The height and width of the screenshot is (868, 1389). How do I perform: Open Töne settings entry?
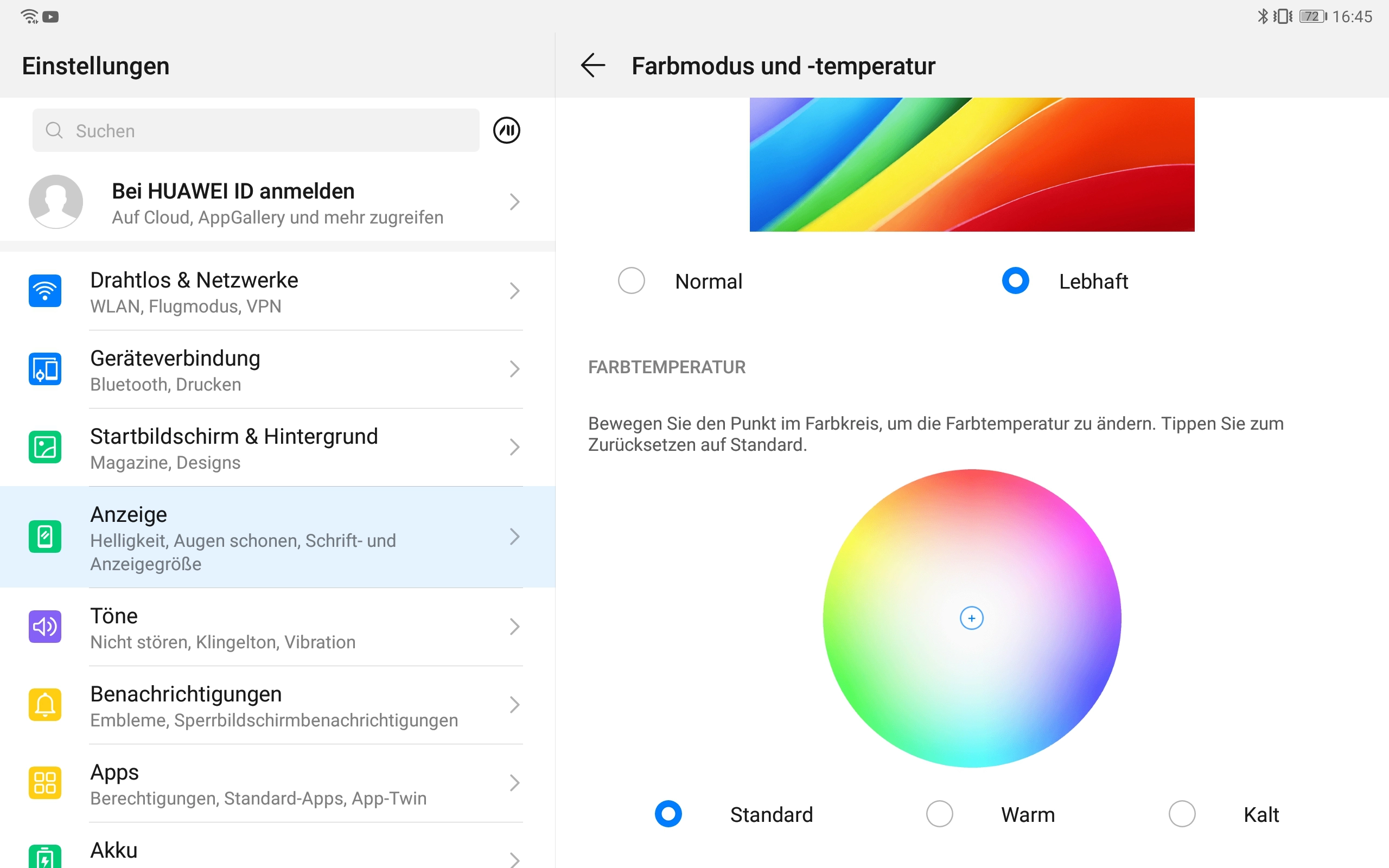[277, 626]
